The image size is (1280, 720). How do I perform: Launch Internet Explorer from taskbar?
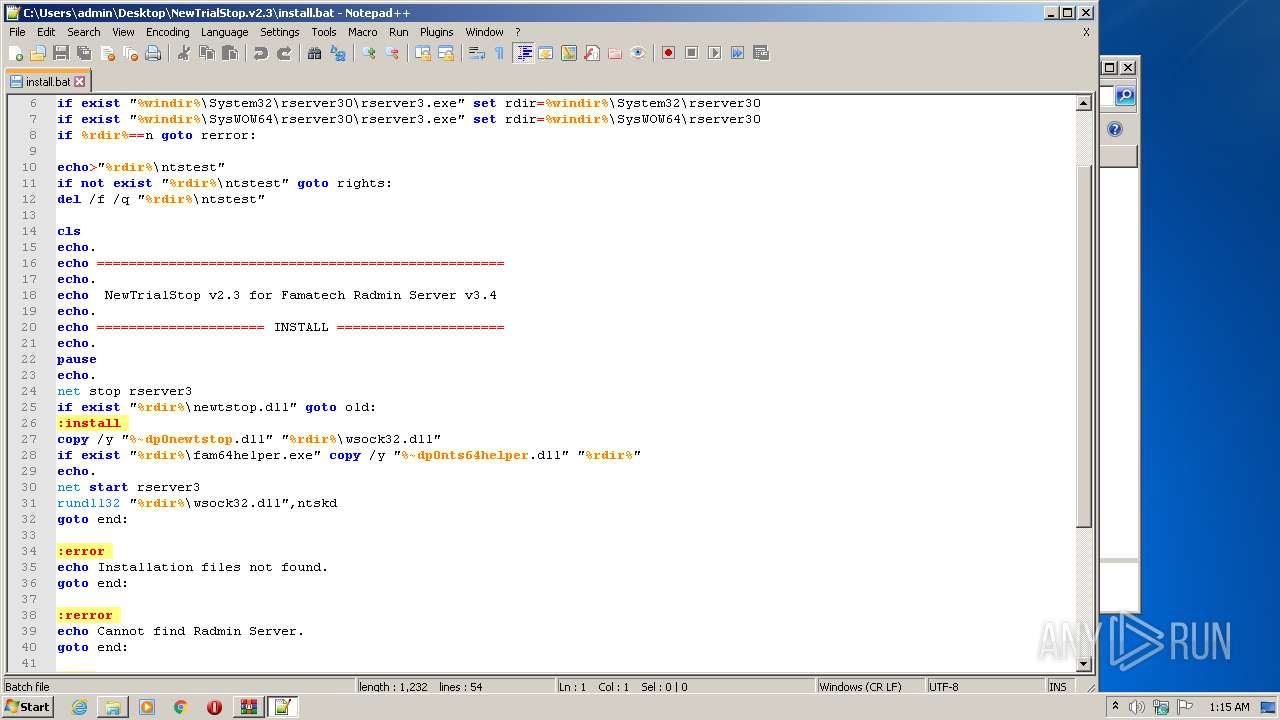[x=79, y=707]
